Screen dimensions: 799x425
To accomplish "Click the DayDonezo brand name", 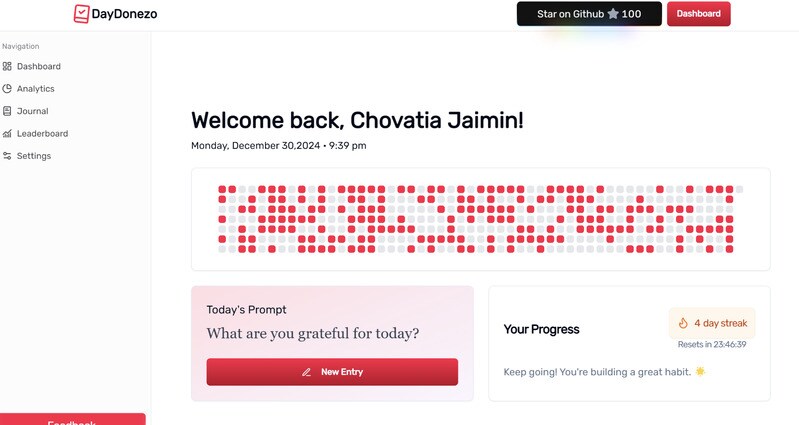I will [124, 14].
